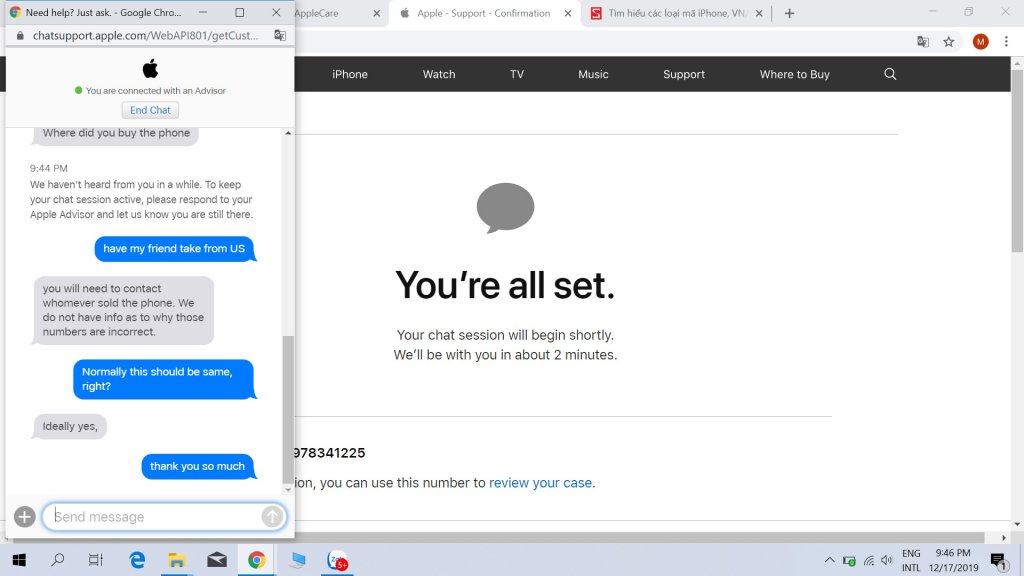The image size is (1024, 576).
Task: Open the Watch nav menu item
Action: pos(439,74)
